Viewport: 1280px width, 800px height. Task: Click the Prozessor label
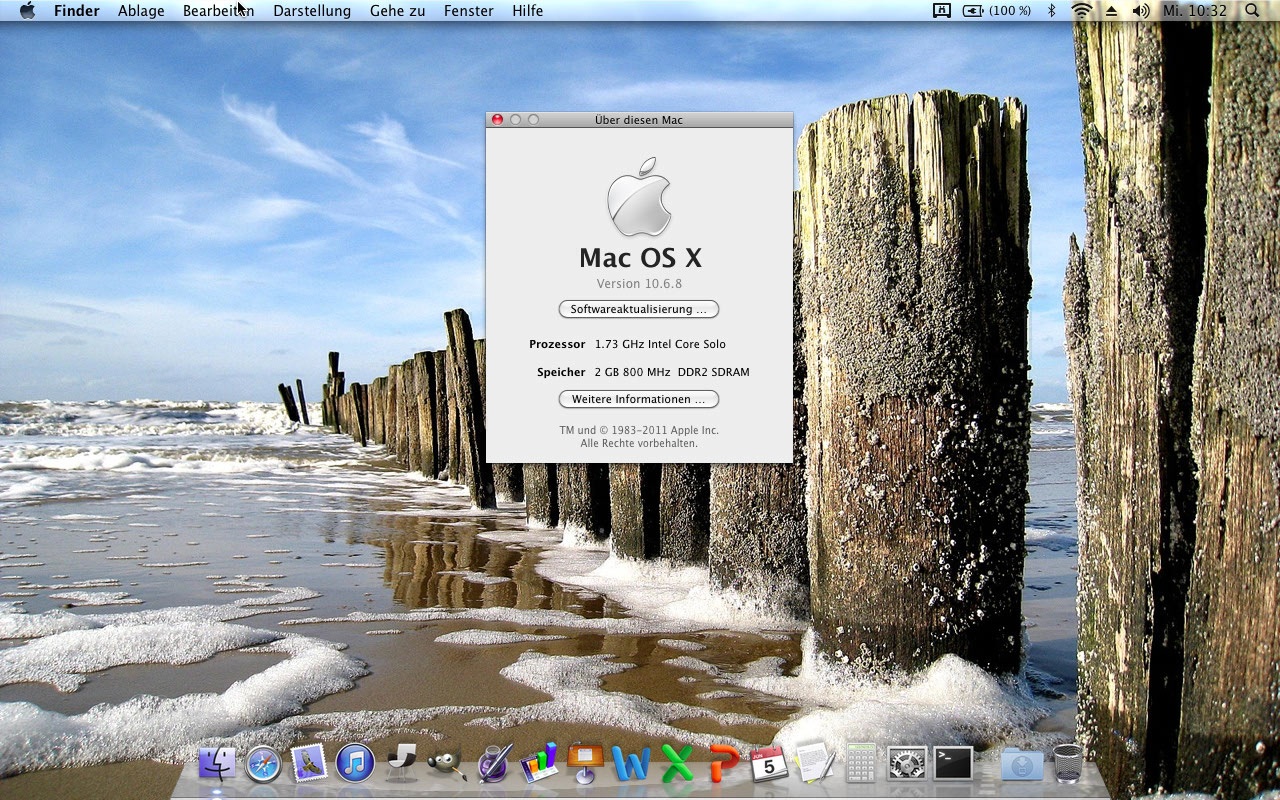pyautogui.click(x=557, y=344)
